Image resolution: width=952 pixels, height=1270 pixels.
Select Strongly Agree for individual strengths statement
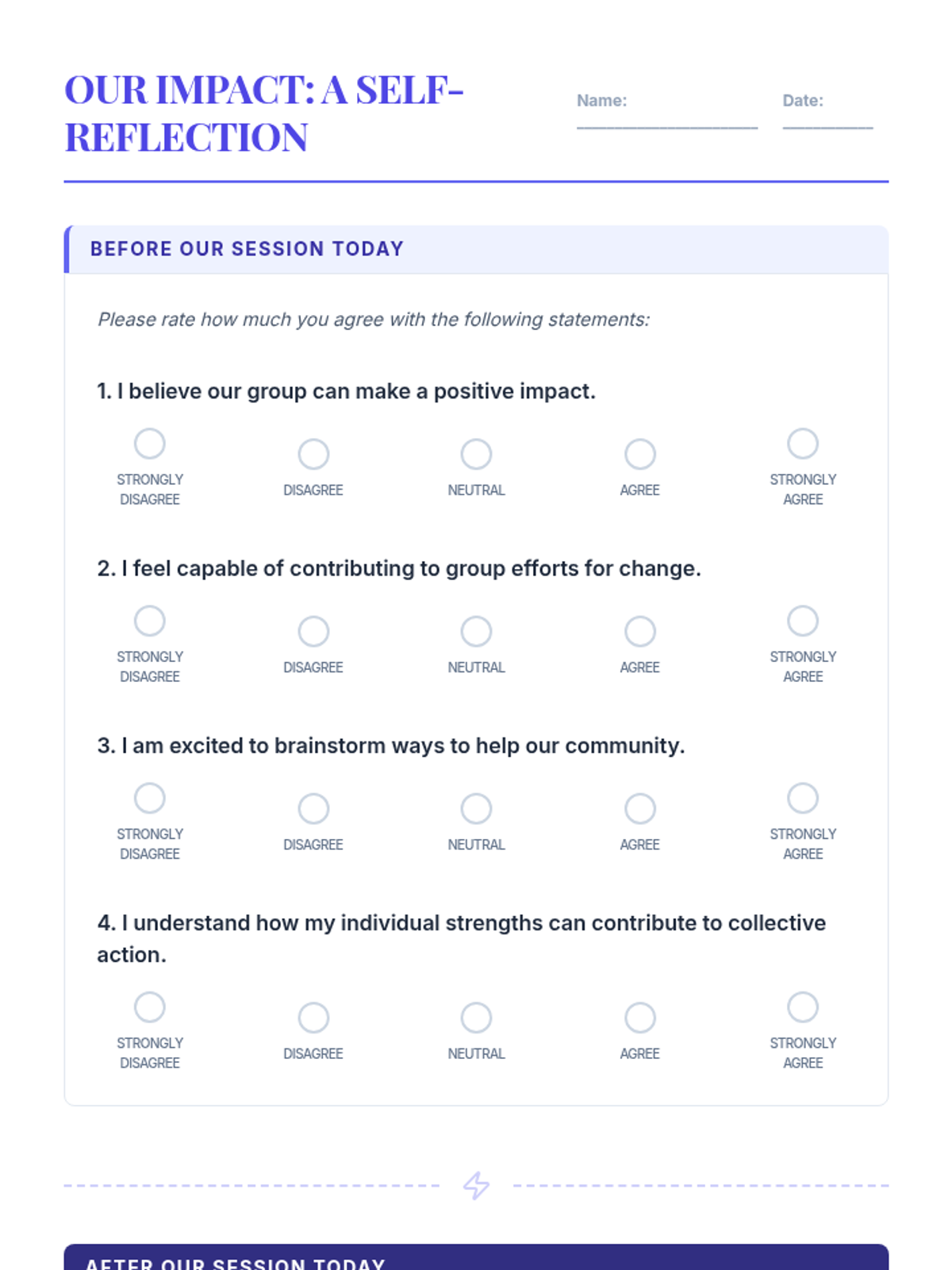point(802,1006)
